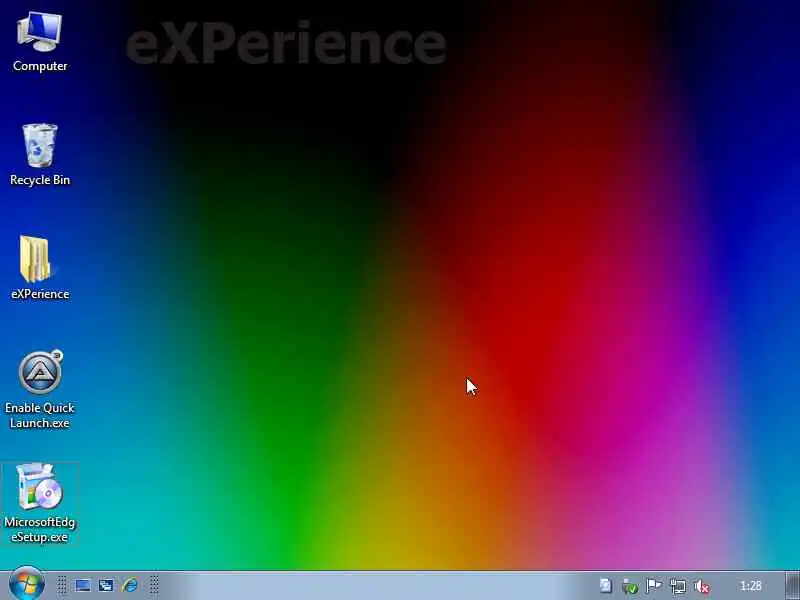Open the Windows Start orb
This screenshot has height=600, width=800.
pos(27,584)
